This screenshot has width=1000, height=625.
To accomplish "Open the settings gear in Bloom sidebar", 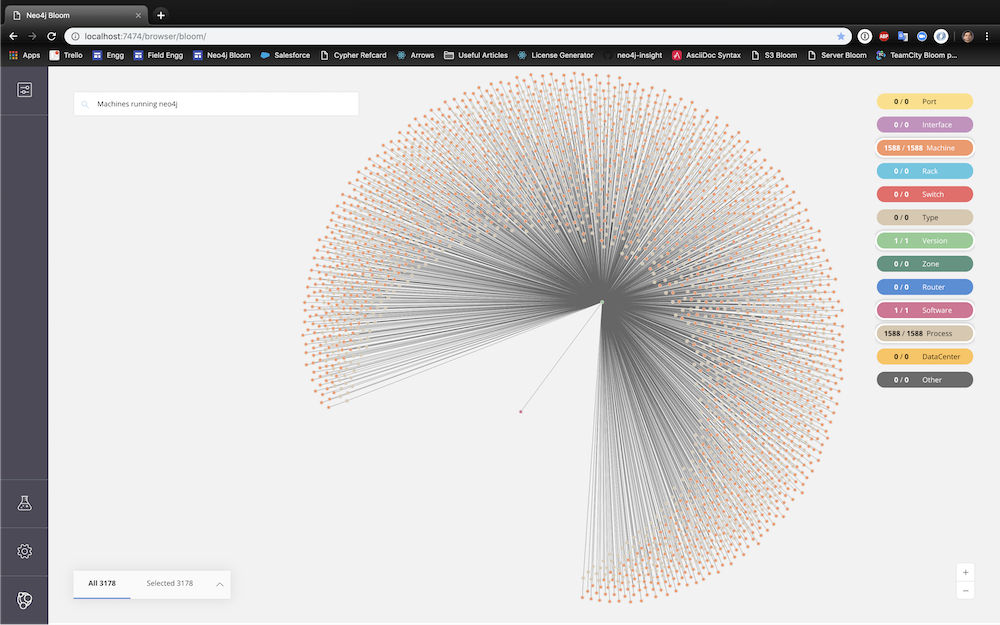I will point(24,551).
